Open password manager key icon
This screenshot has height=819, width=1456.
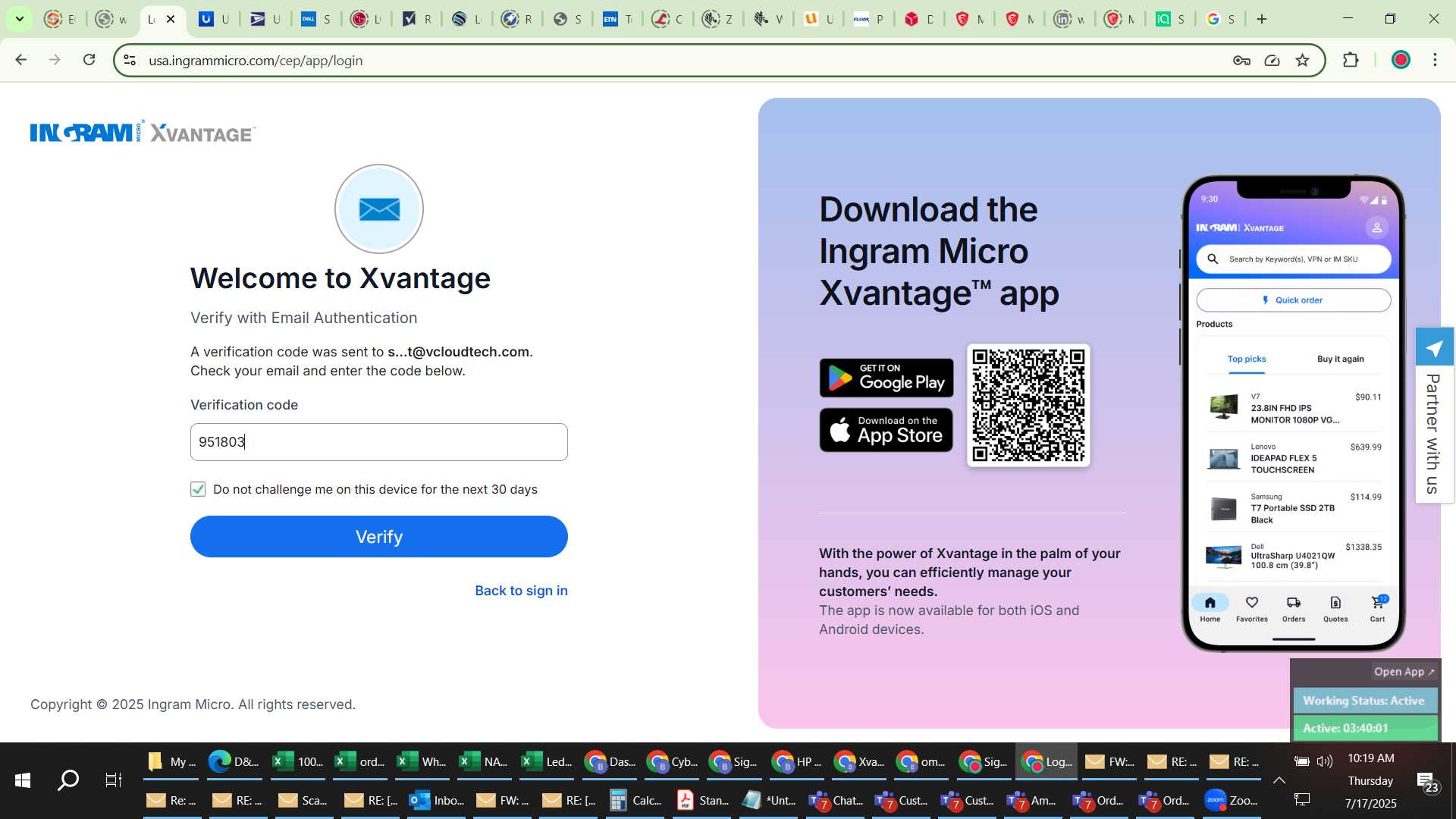(1241, 61)
